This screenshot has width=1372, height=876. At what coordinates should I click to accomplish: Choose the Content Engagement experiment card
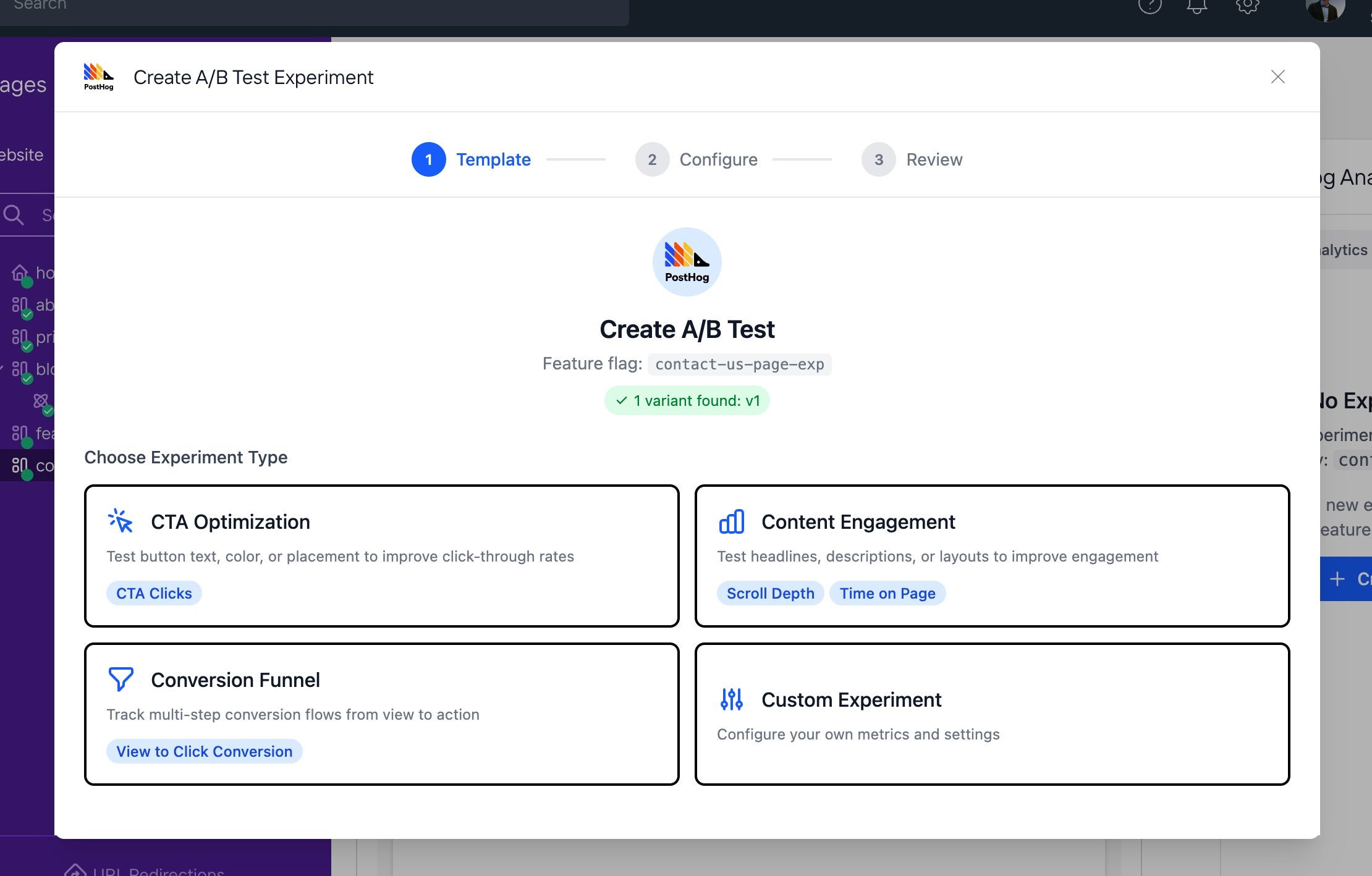point(992,556)
